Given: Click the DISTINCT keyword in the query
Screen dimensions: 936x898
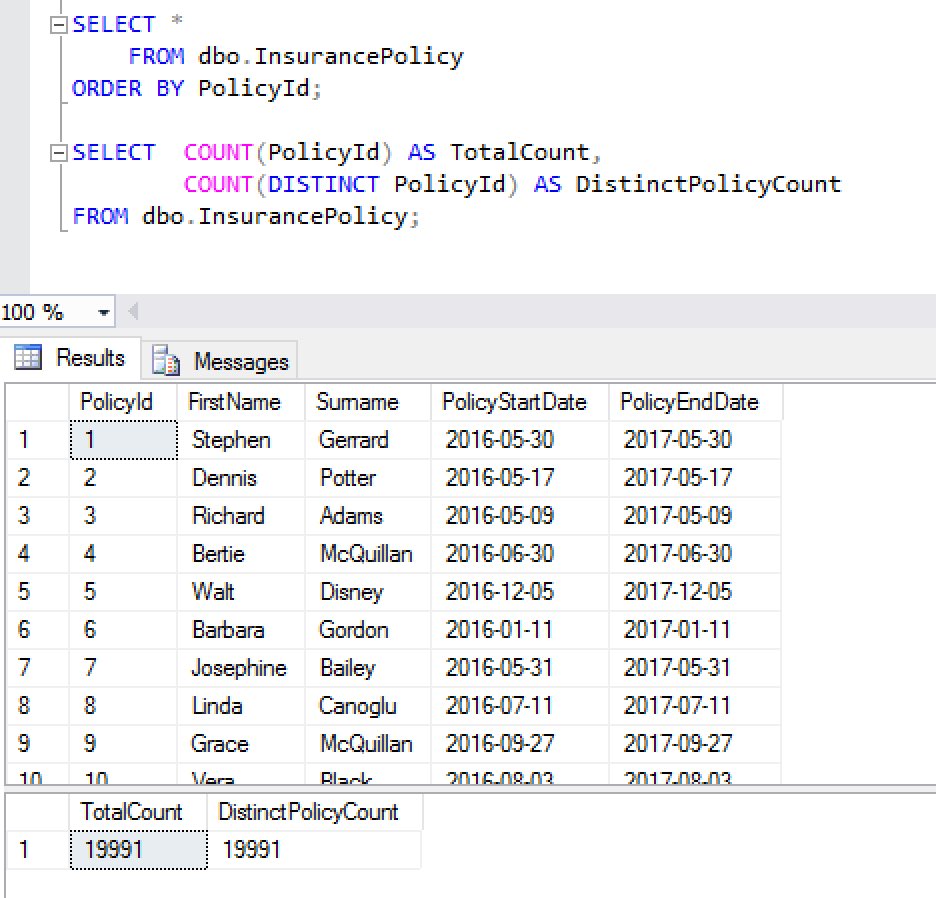Looking at the screenshot, I should coord(323,184).
